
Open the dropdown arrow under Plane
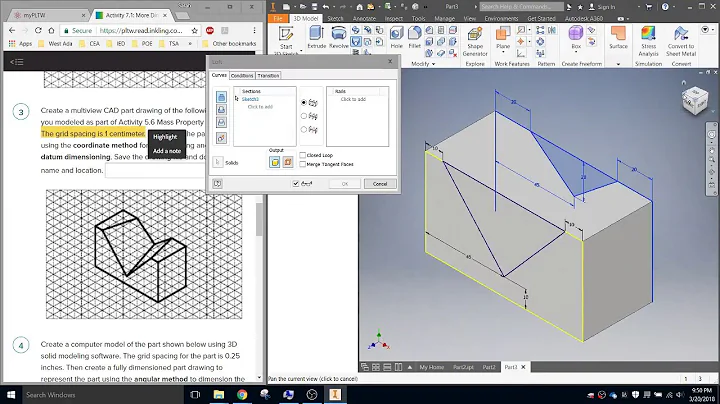(x=503, y=52)
